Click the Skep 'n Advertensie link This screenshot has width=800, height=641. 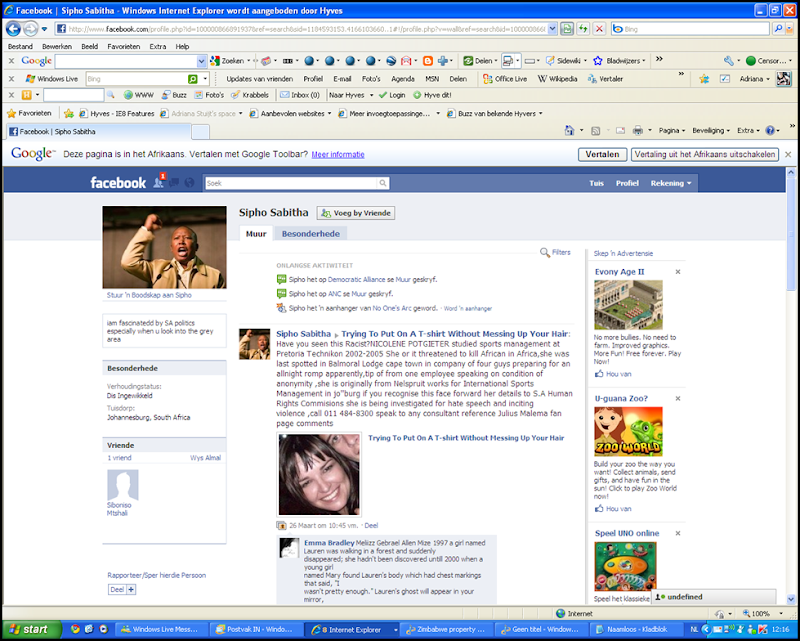[623, 253]
